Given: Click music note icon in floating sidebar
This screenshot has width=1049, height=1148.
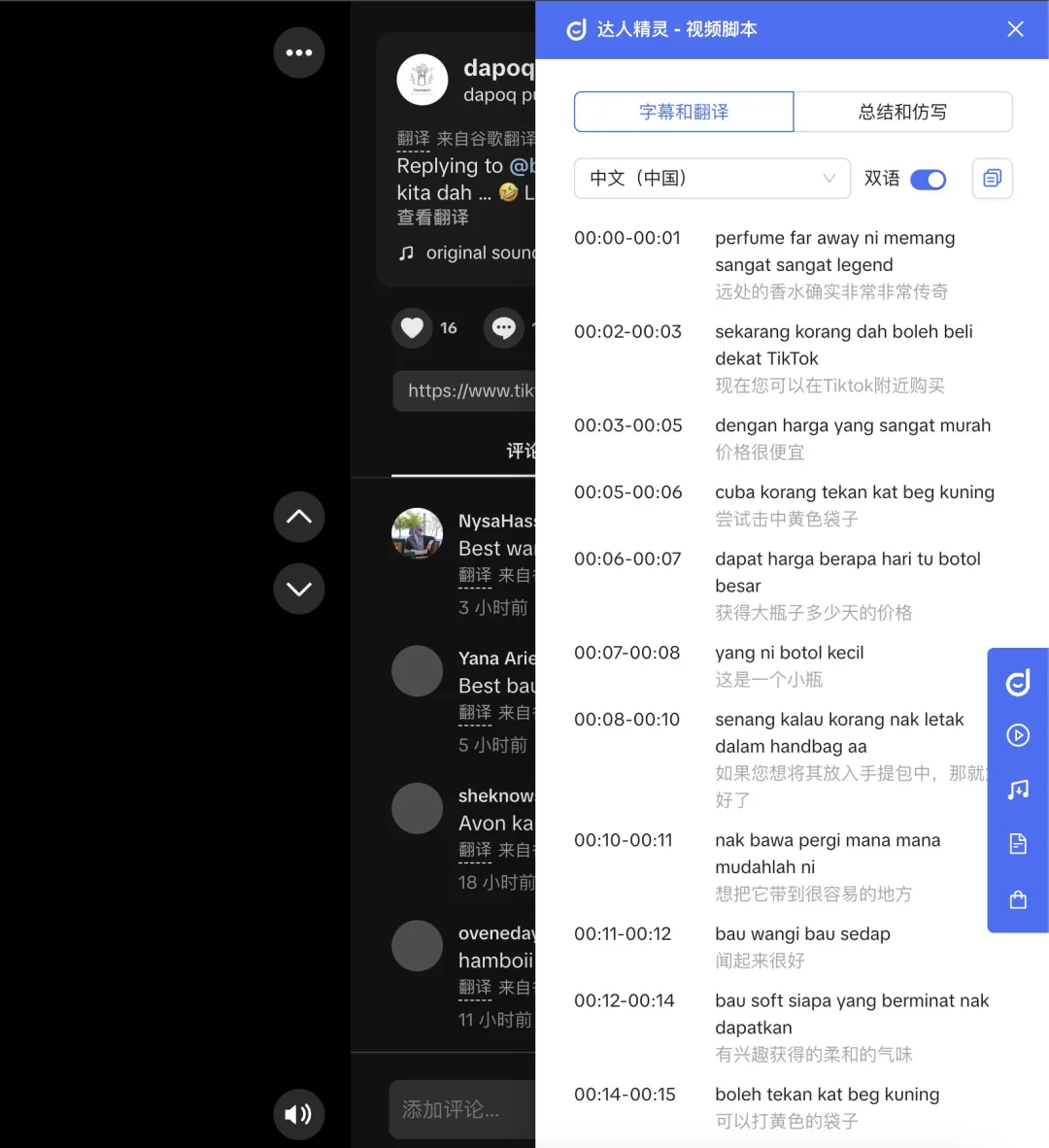Looking at the screenshot, I should pyautogui.click(x=1018, y=790).
